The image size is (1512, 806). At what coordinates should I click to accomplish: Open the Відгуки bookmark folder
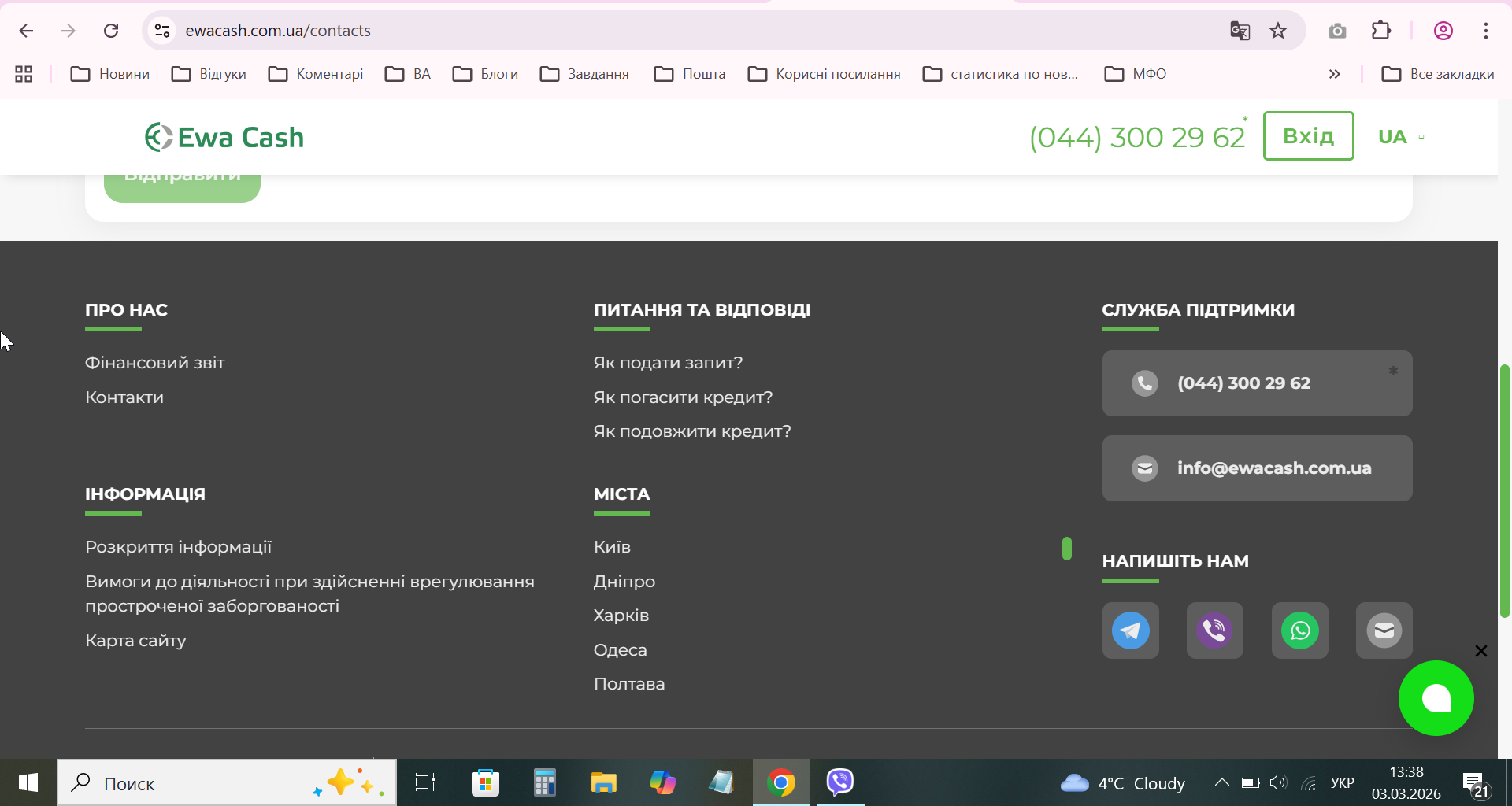pos(209,74)
